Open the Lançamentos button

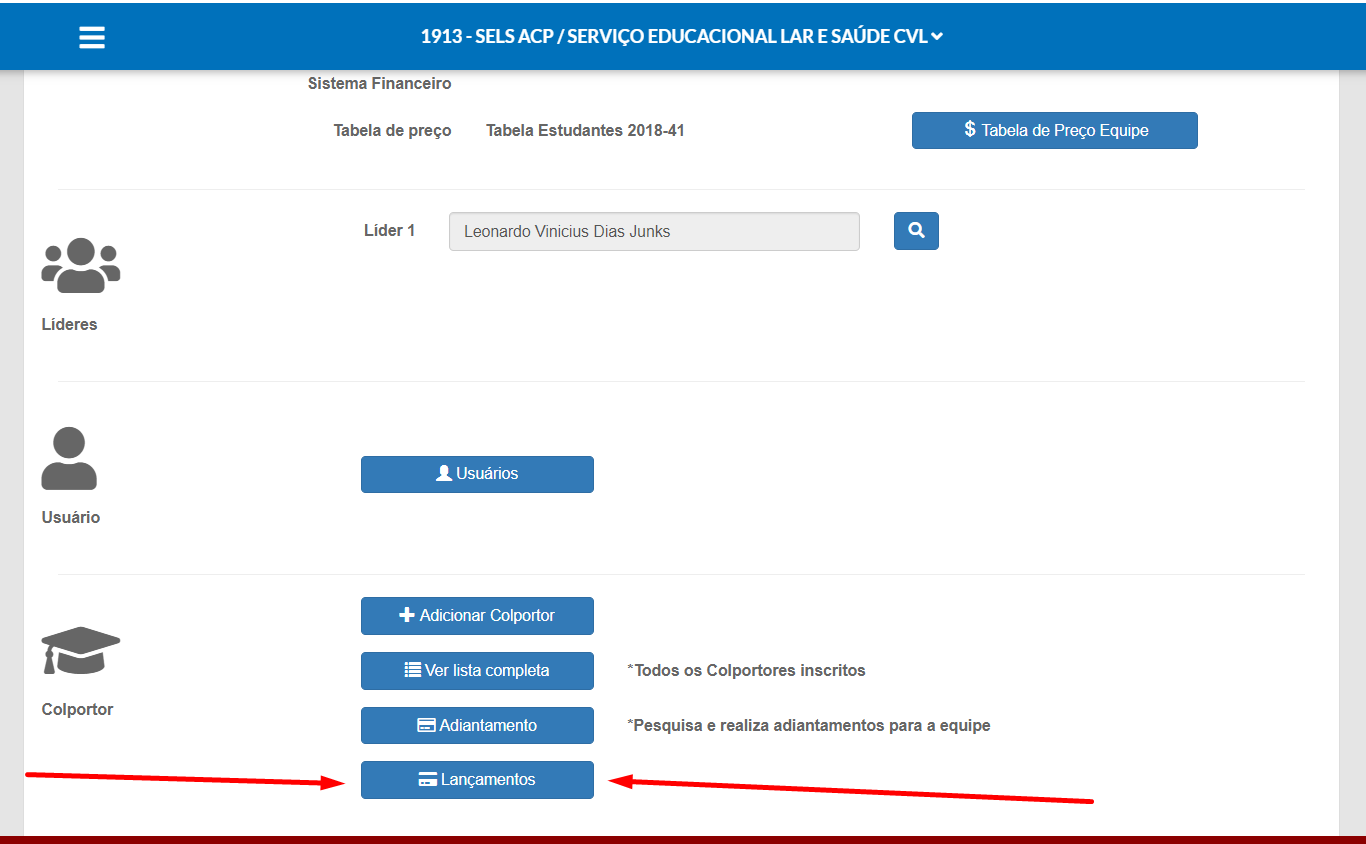477,780
